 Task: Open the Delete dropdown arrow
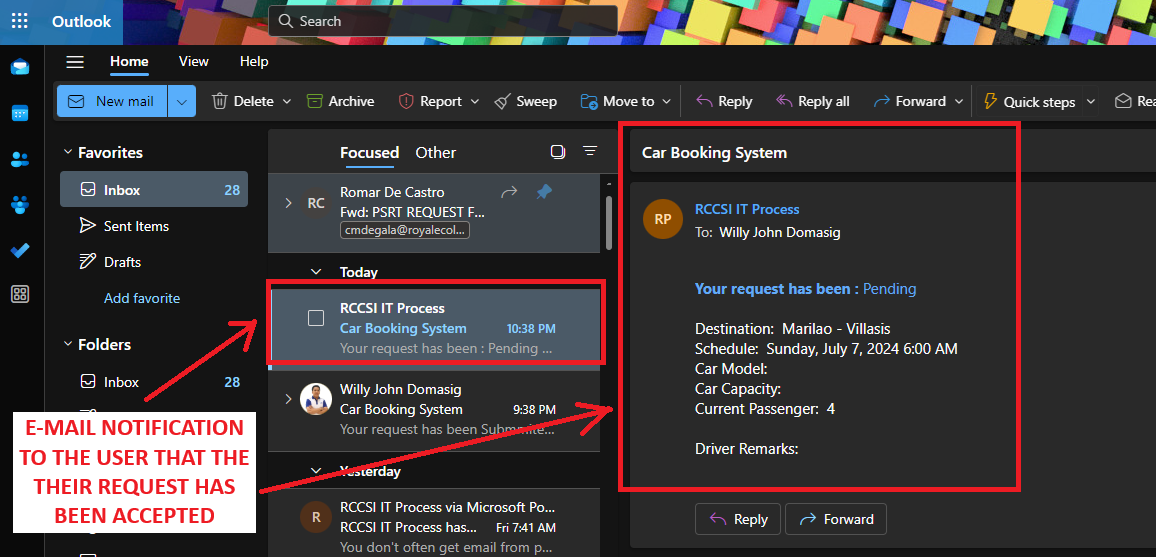coord(287,102)
